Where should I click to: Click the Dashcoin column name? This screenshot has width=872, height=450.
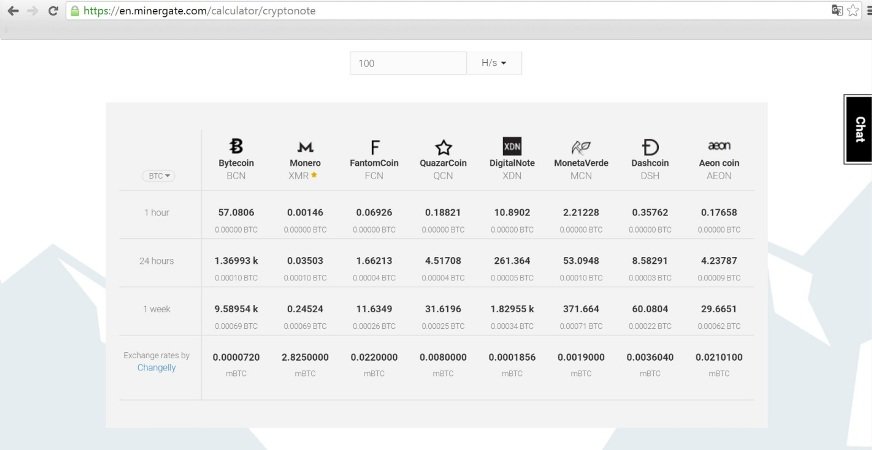coord(650,163)
